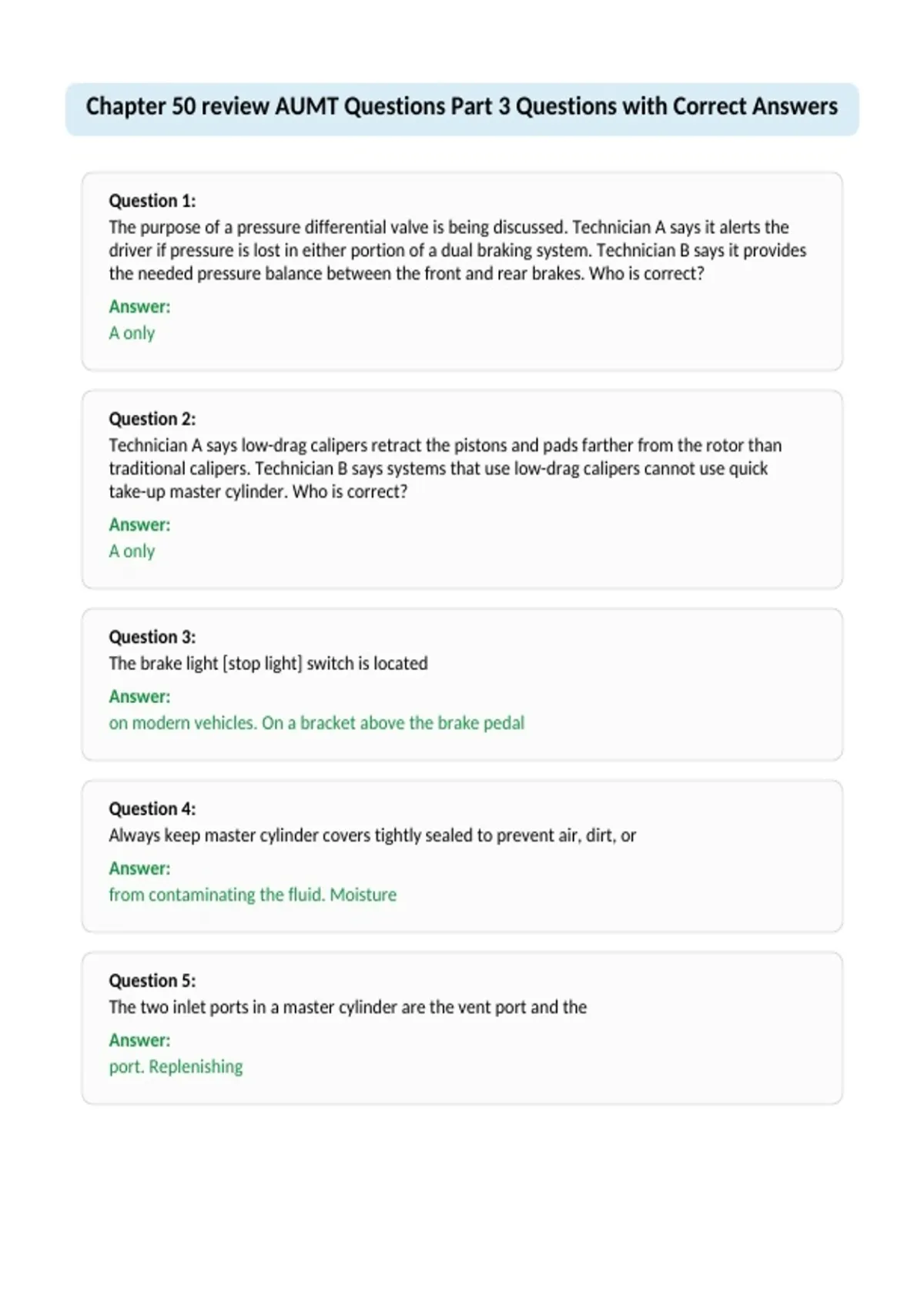924x1309 pixels.
Task: Click the Question 3 heading
Action: [152, 637]
